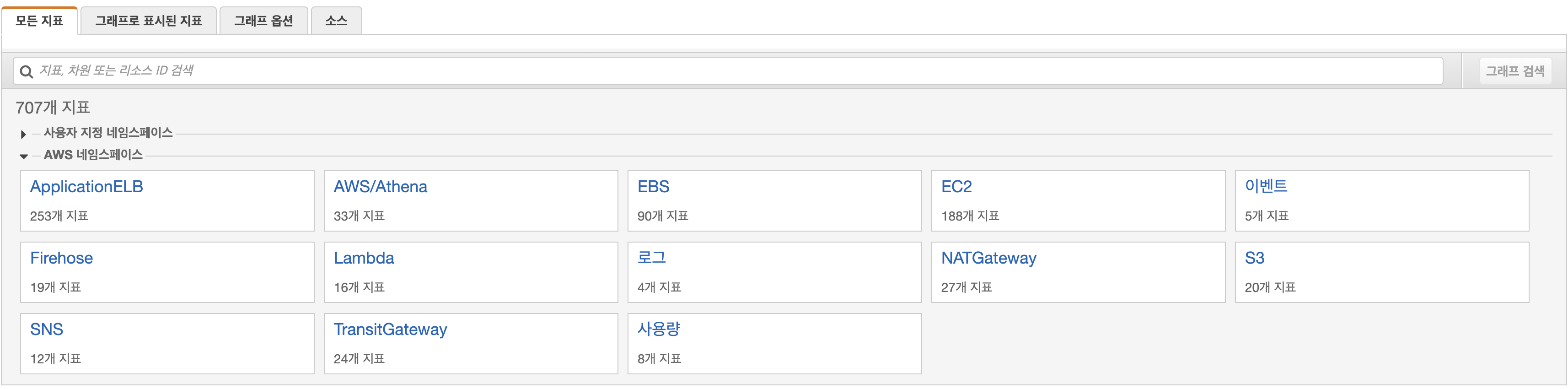Click 12개 지표 under SNS
Image resolution: width=1568 pixels, height=389 pixels.
(55, 359)
